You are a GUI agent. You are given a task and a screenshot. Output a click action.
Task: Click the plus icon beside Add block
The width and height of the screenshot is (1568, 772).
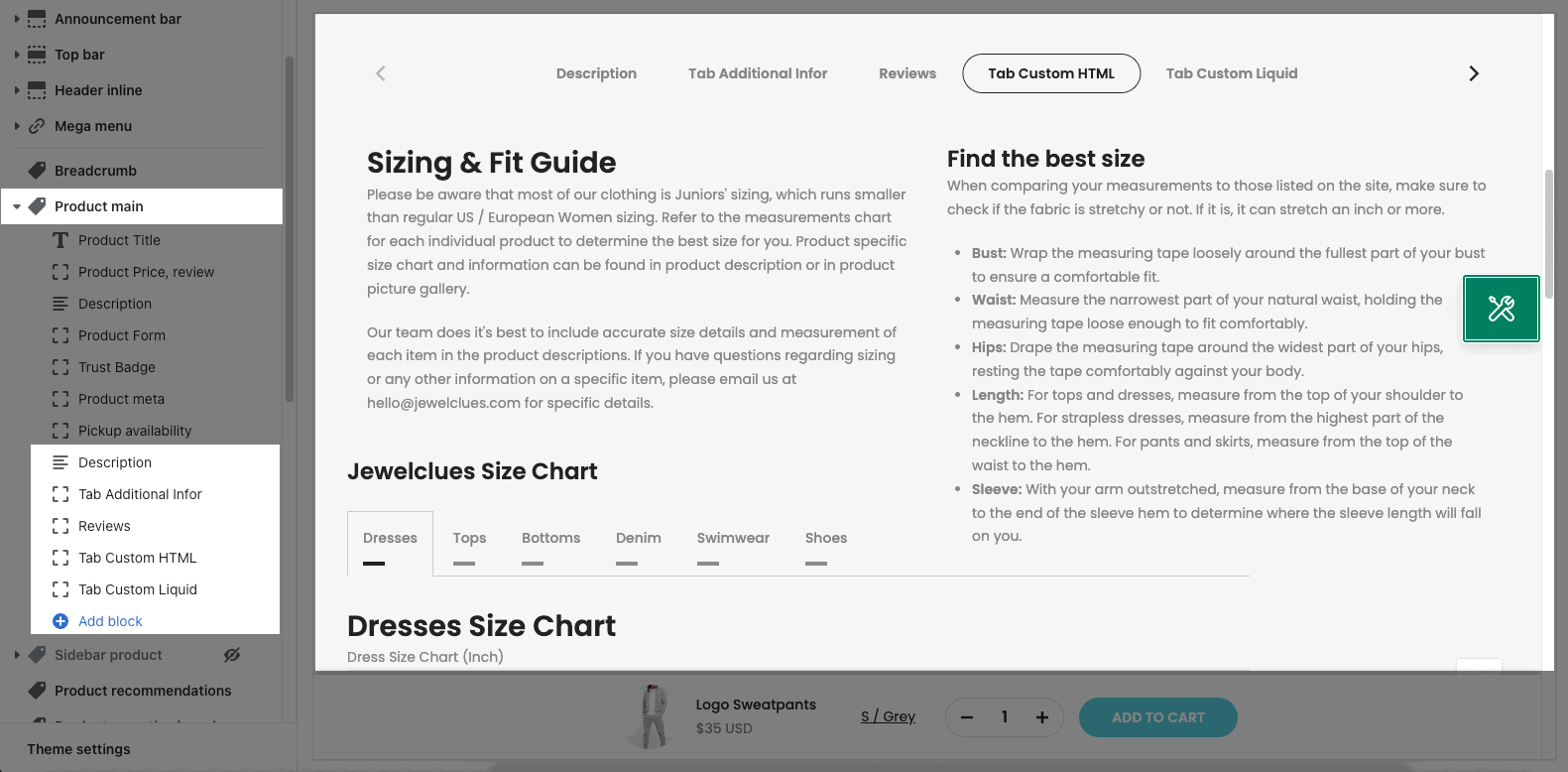click(60, 621)
